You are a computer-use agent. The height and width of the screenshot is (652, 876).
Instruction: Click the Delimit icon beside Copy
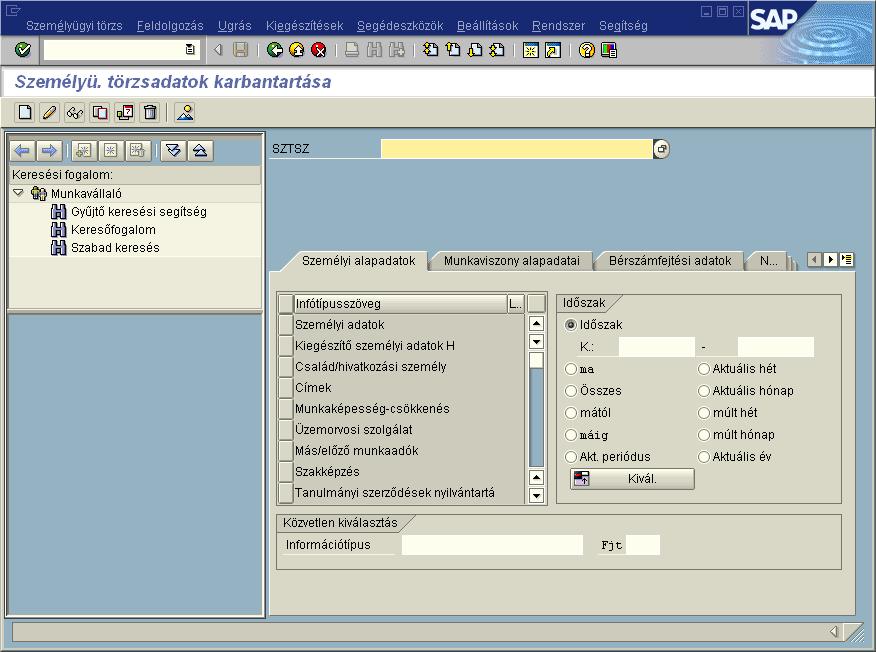(125, 112)
